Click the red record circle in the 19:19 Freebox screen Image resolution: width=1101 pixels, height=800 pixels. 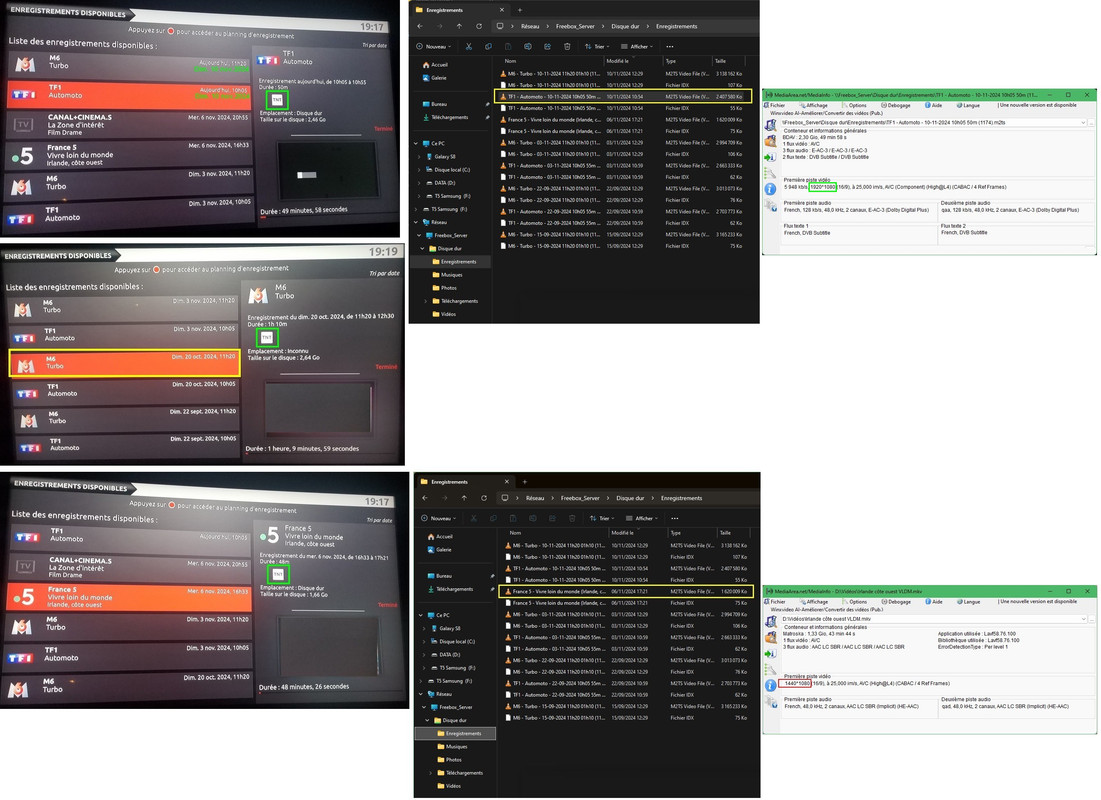click(x=156, y=269)
